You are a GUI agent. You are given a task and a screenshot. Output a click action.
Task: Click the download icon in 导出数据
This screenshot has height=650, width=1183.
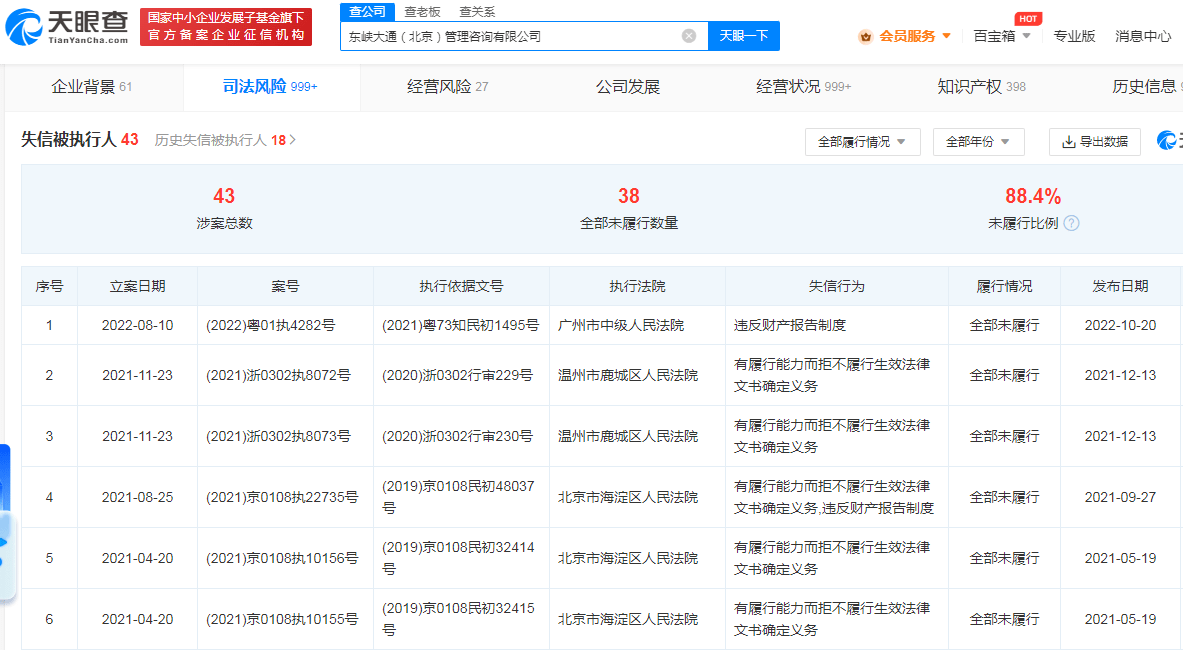pos(1068,142)
